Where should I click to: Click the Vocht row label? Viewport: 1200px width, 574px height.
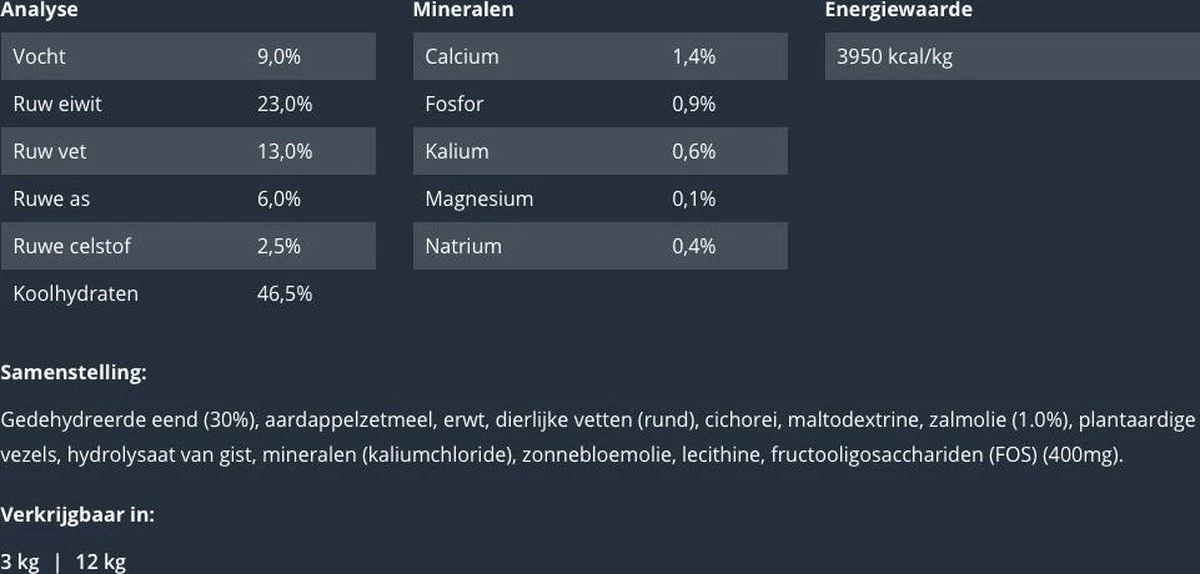click(x=39, y=57)
